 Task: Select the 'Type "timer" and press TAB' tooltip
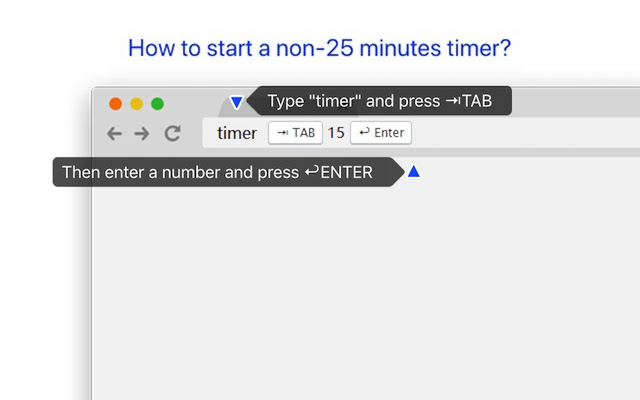(380, 101)
